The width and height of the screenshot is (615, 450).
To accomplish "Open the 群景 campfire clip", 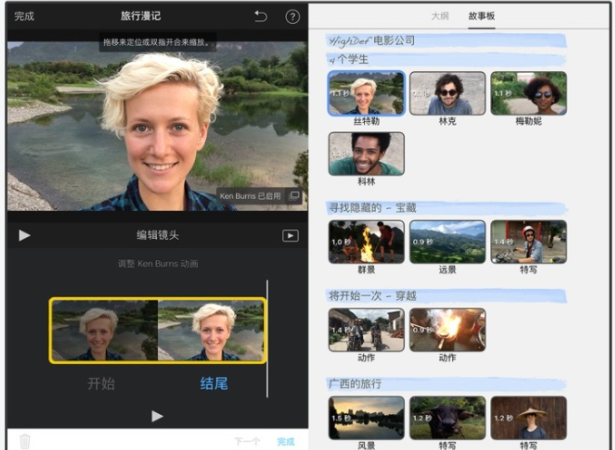I will tap(366, 241).
